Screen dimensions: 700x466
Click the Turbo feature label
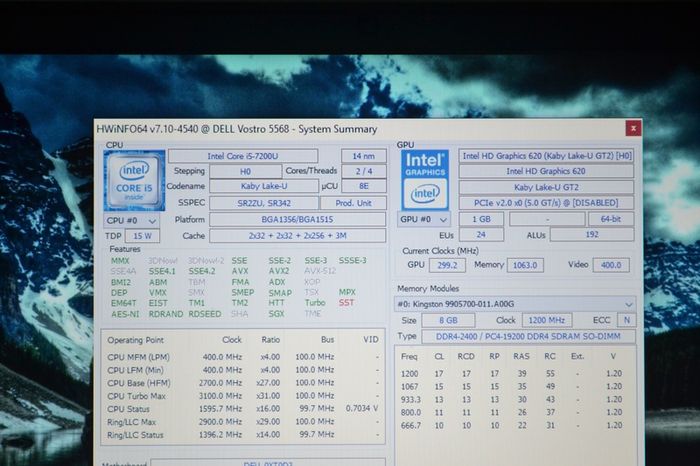click(315, 303)
